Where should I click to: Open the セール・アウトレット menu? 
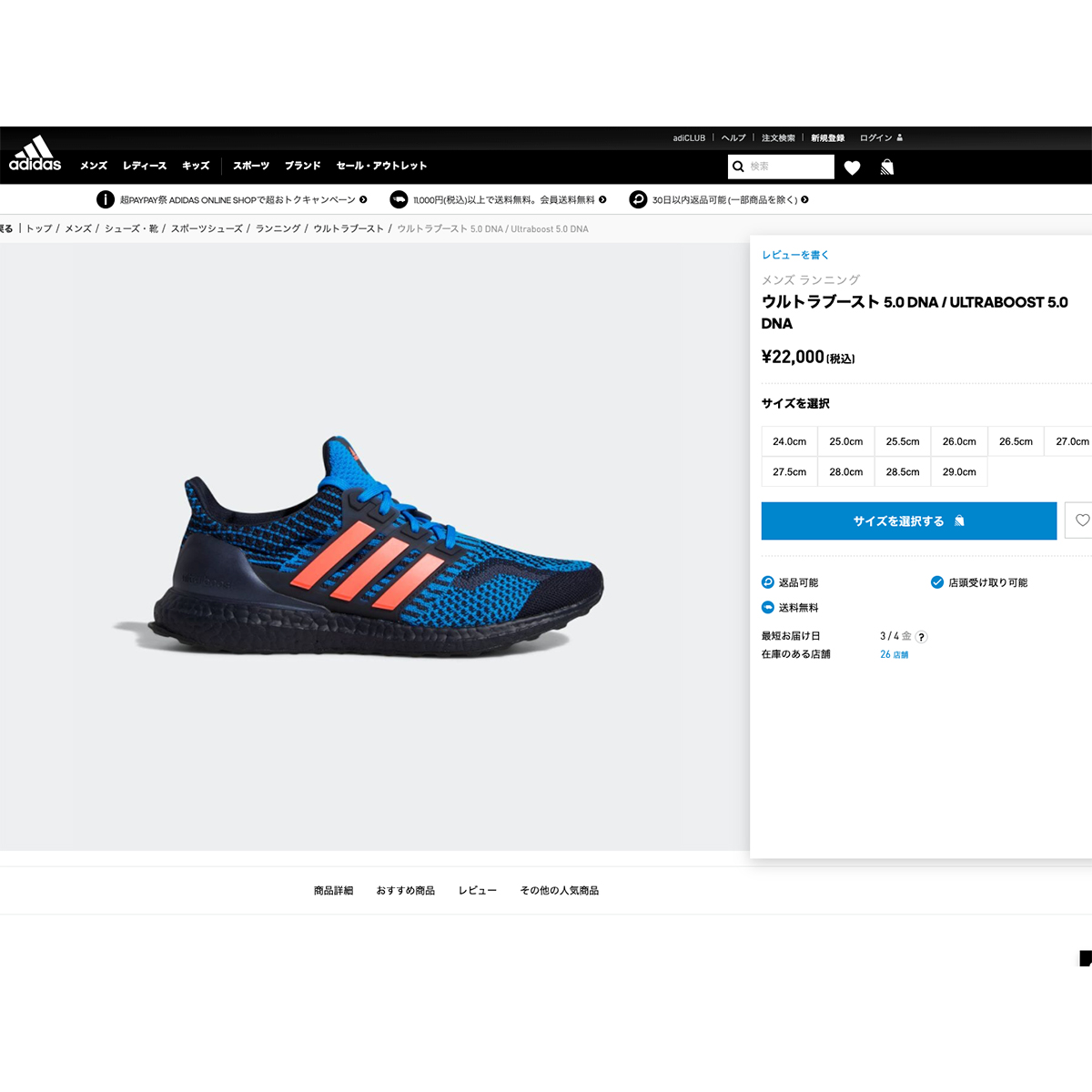(x=381, y=166)
